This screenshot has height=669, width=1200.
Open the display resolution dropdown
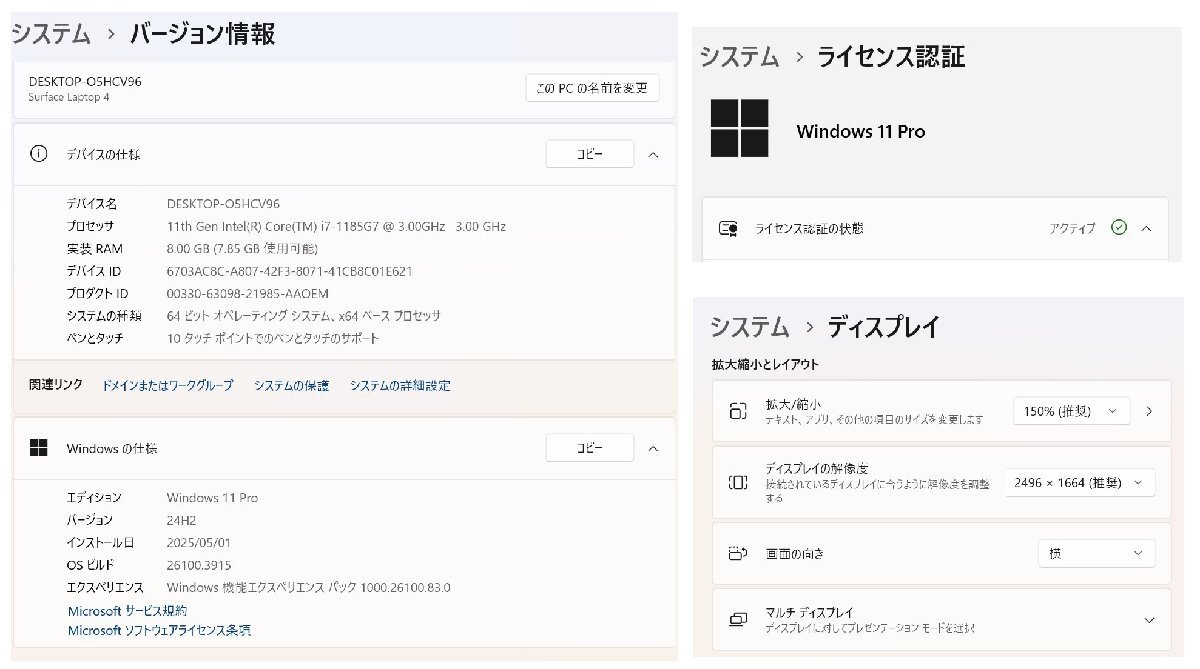(x=1078, y=482)
